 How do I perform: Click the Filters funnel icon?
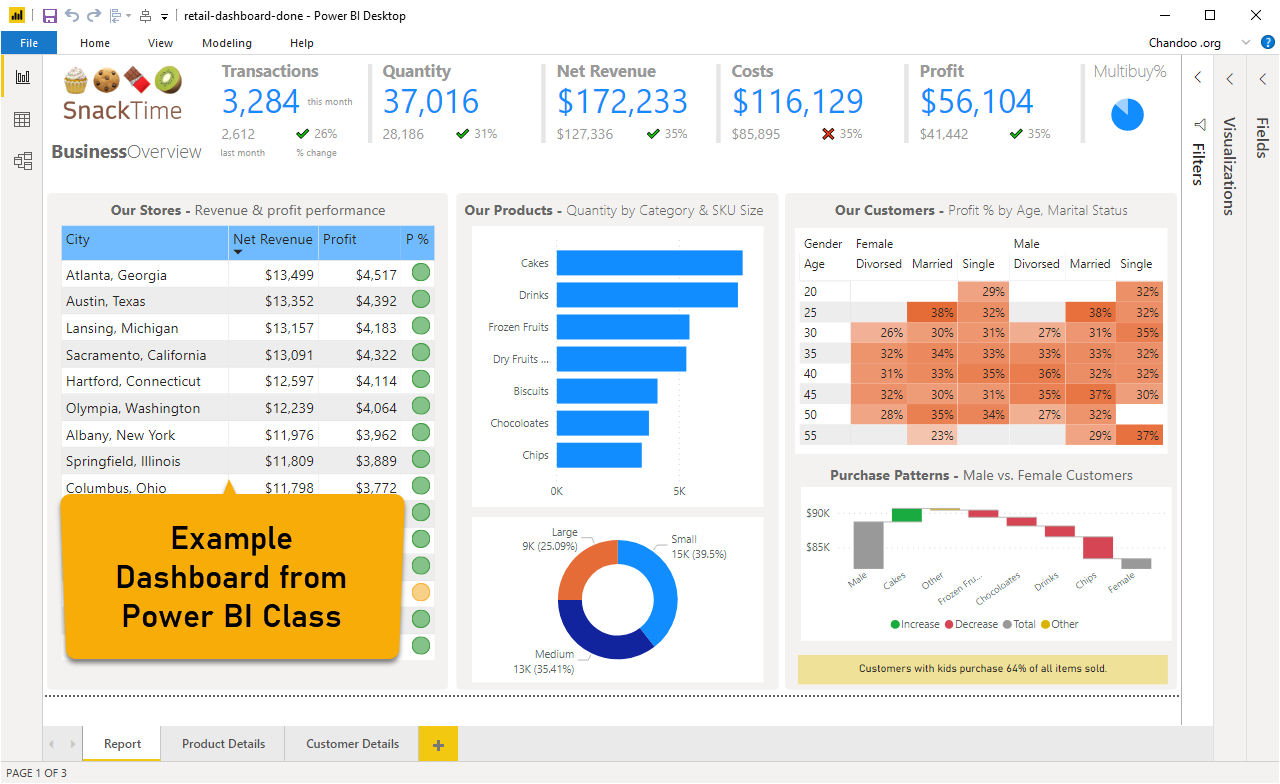[x=1199, y=124]
